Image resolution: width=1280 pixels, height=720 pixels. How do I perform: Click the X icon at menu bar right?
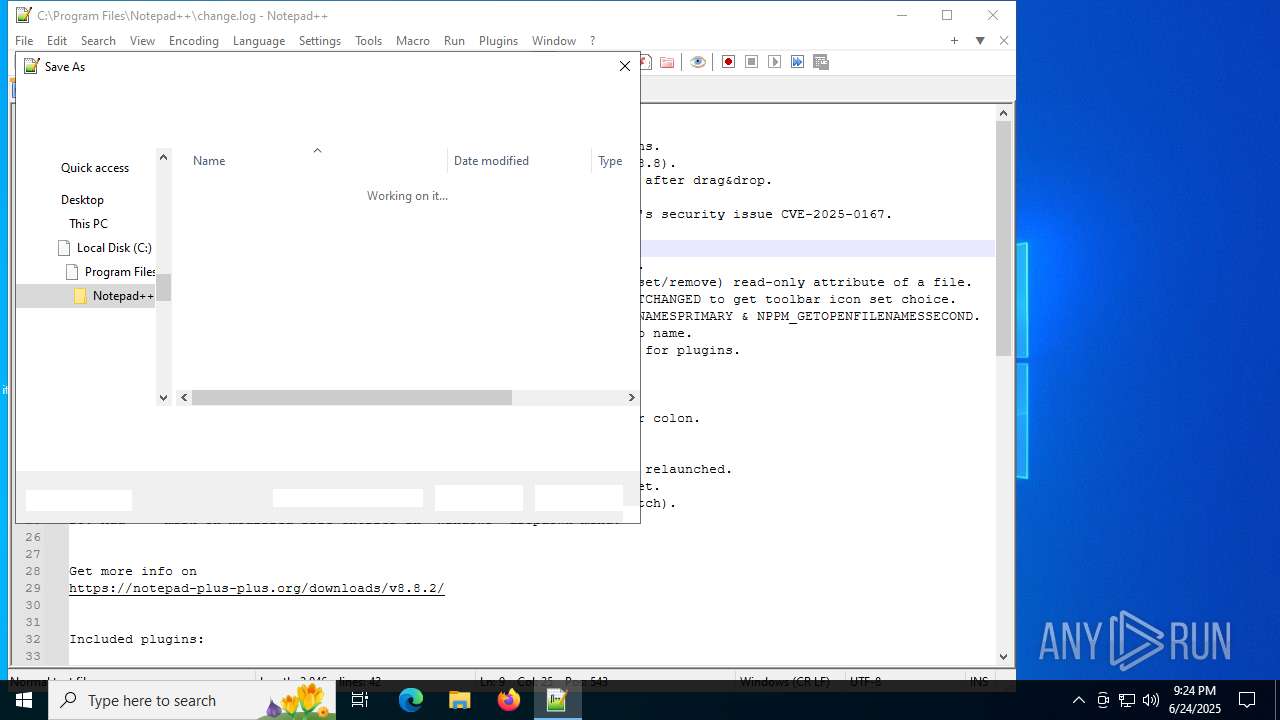pyautogui.click(x=1004, y=41)
